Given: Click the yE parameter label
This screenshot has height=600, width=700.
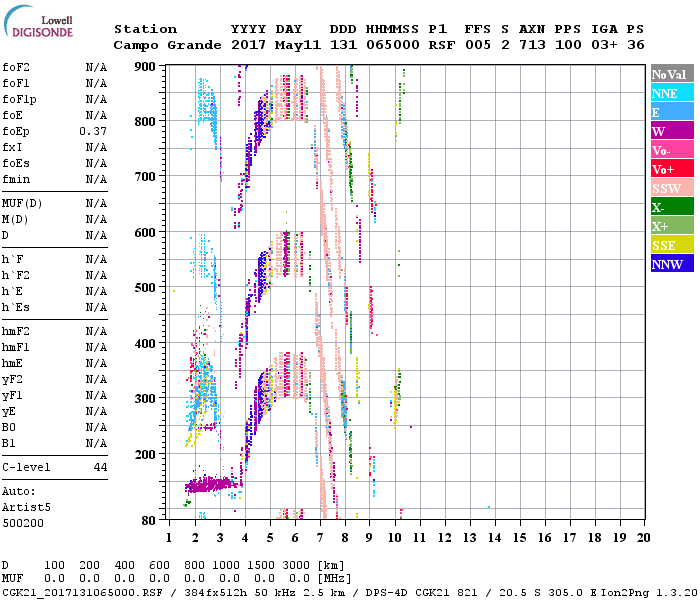Looking at the screenshot, I should 8,412.
